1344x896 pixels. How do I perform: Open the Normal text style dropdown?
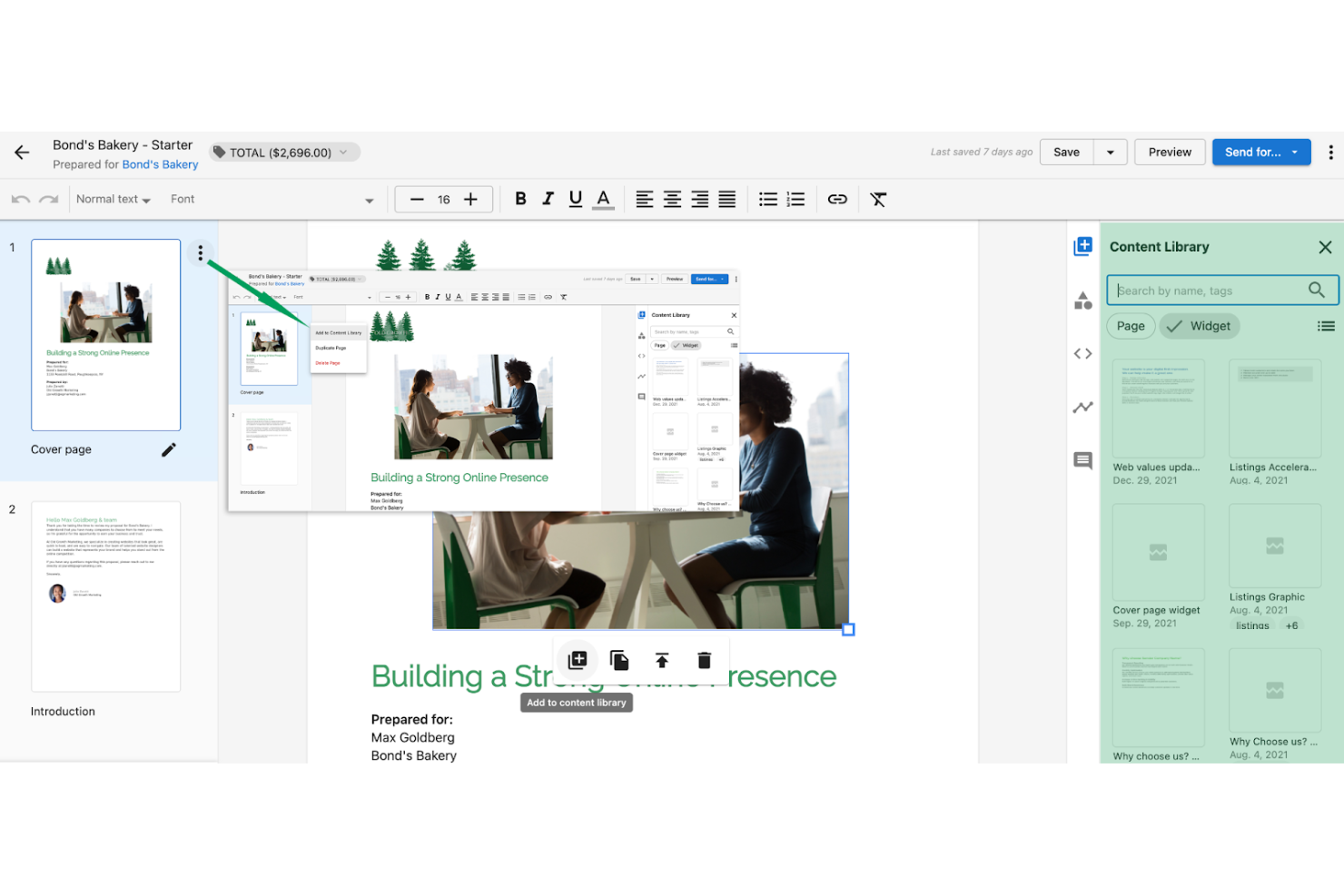[x=113, y=199]
